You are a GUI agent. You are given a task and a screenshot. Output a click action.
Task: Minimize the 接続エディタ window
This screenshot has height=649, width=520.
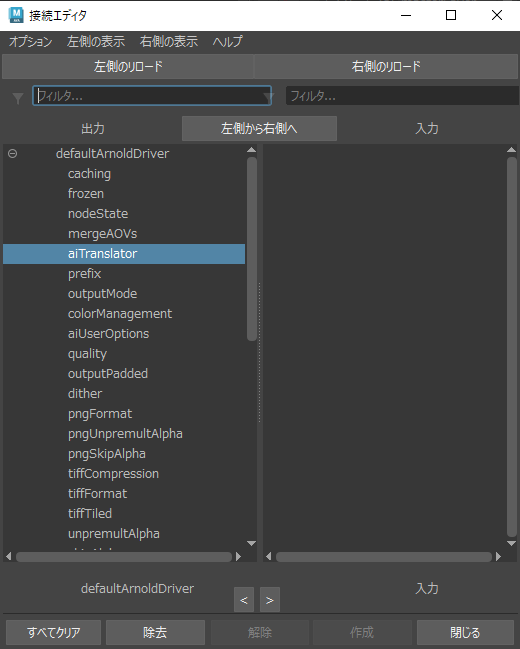pos(406,15)
